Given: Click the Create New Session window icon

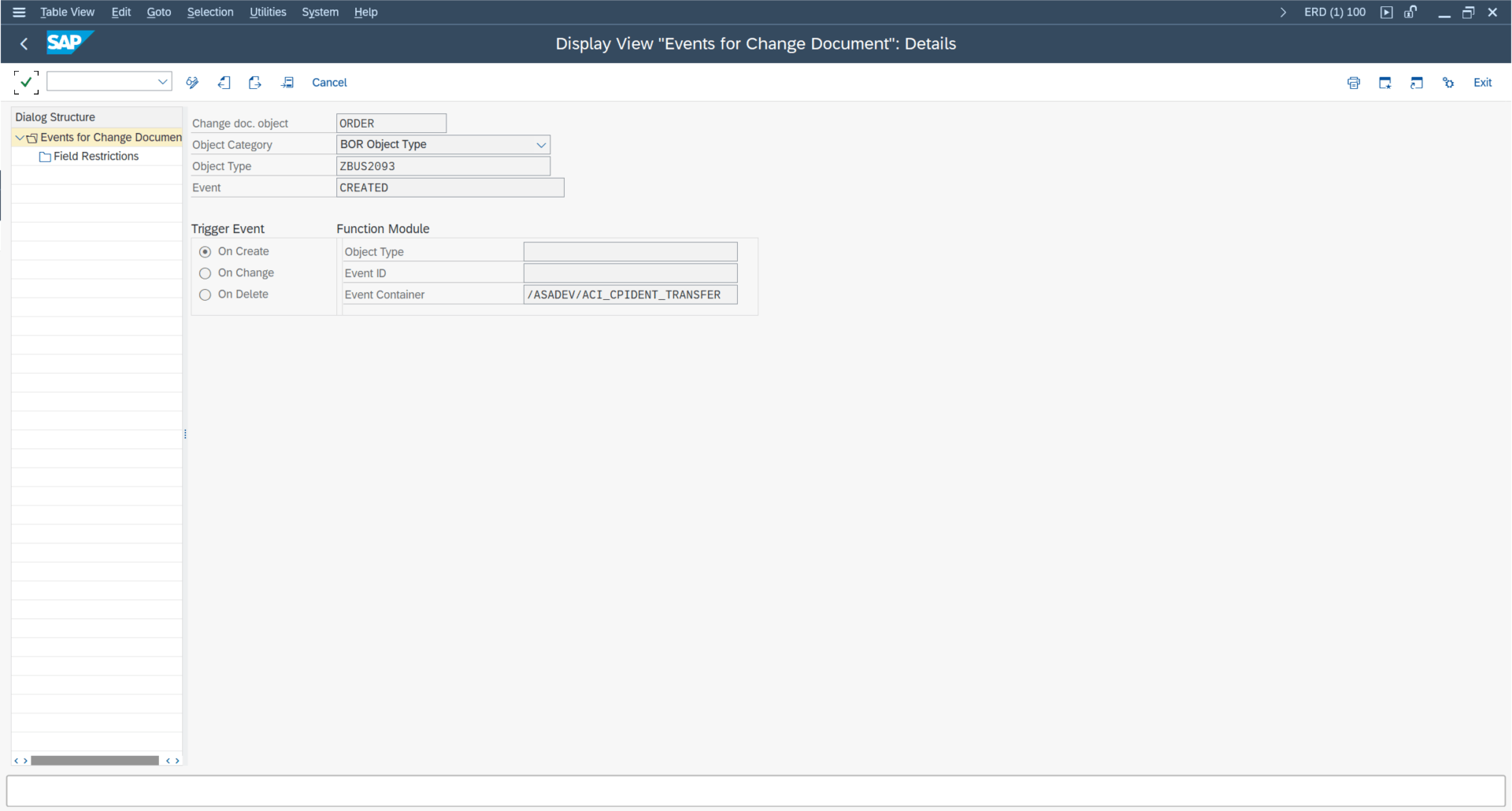Looking at the screenshot, I should [x=1385, y=83].
